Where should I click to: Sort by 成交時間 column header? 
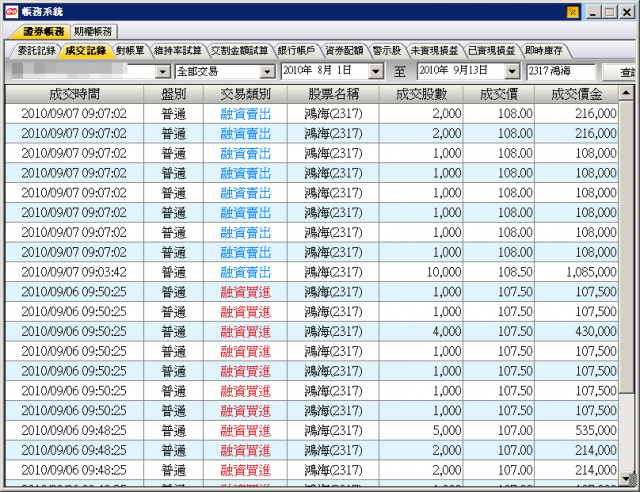click(x=74, y=94)
